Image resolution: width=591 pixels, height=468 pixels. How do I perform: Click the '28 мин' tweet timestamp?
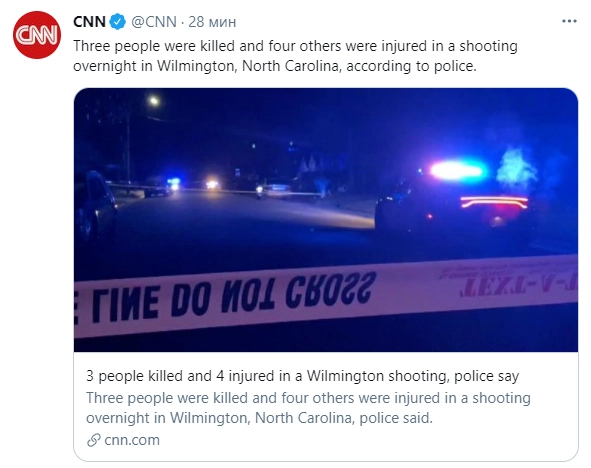[x=212, y=22]
